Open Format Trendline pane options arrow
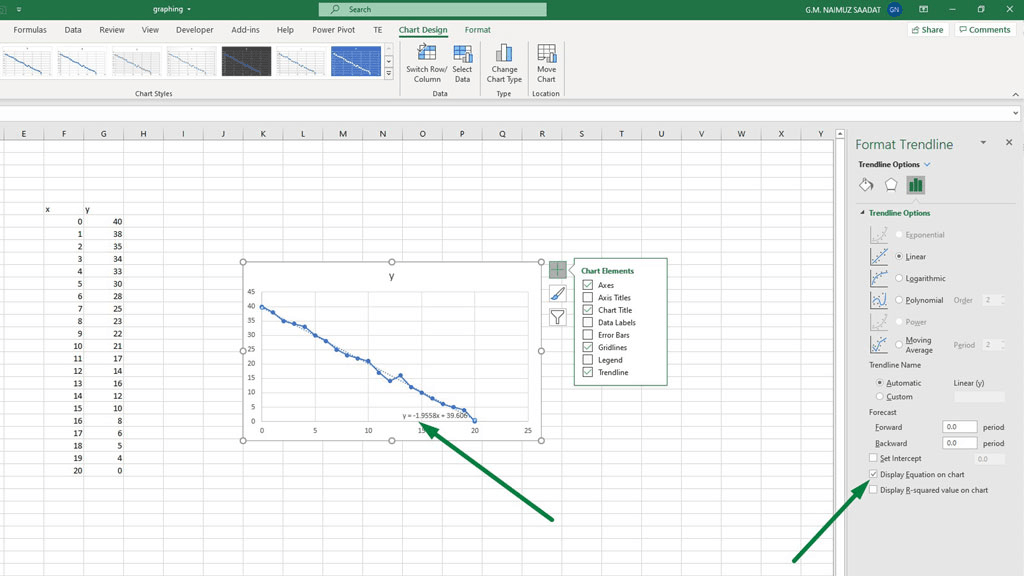 (x=983, y=142)
